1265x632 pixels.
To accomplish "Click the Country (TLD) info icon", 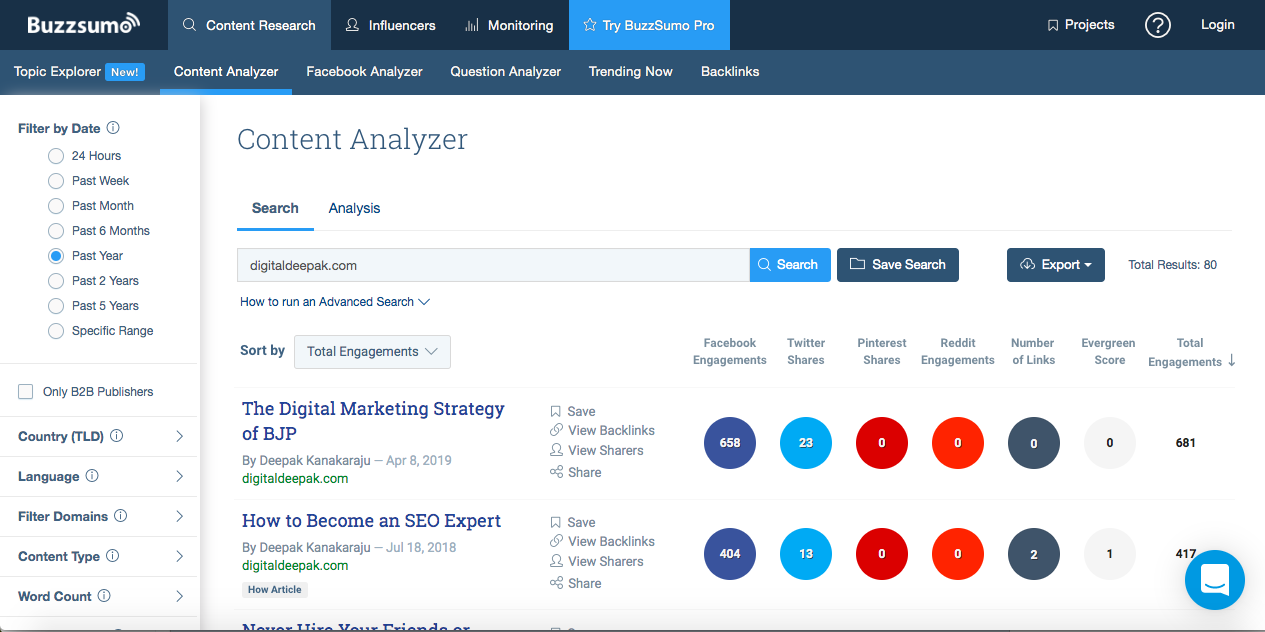I will pyautogui.click(x=116, y=436).
